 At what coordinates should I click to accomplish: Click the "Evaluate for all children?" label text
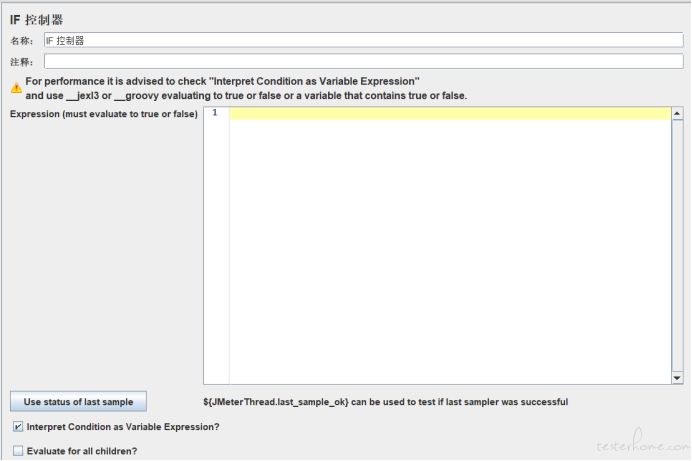[82, 451]
